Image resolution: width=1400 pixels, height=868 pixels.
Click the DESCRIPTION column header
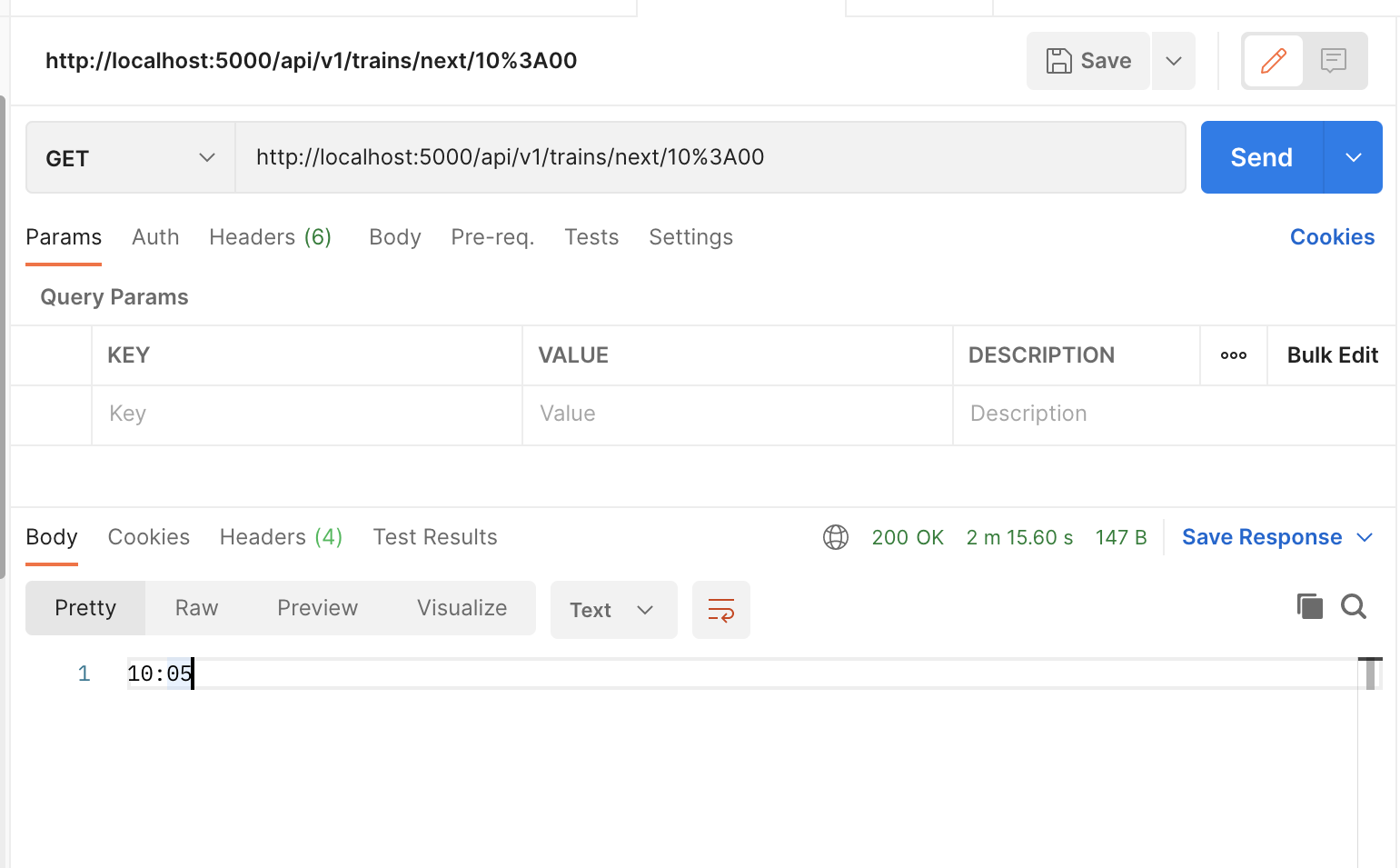[1041, 355]
